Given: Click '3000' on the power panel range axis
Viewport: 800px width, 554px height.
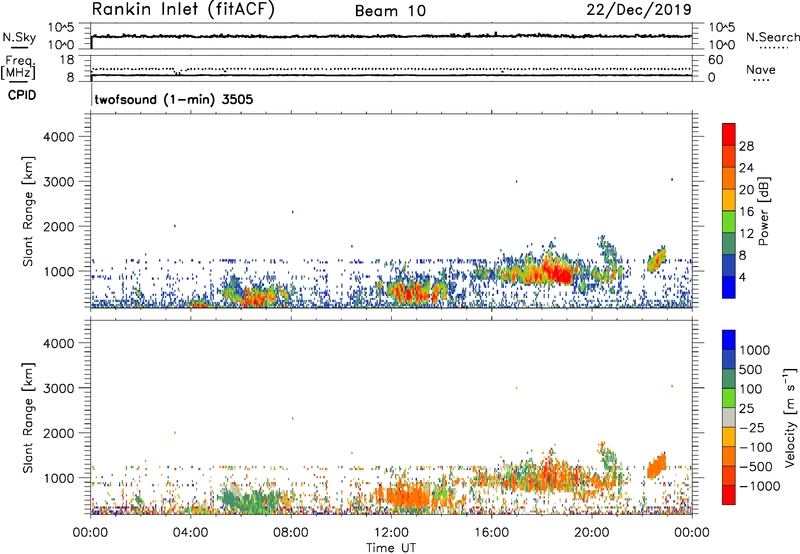Looking at the screenshot, I should (59, 182).
